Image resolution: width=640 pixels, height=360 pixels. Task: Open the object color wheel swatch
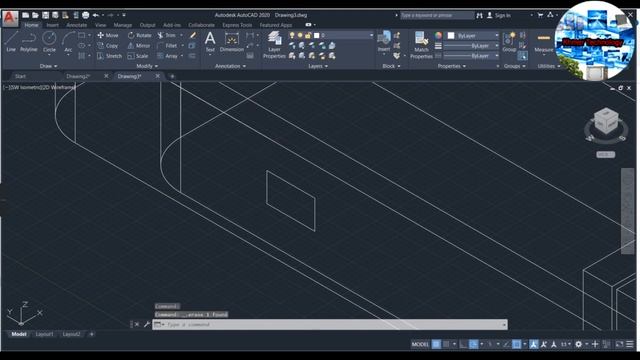438,36
